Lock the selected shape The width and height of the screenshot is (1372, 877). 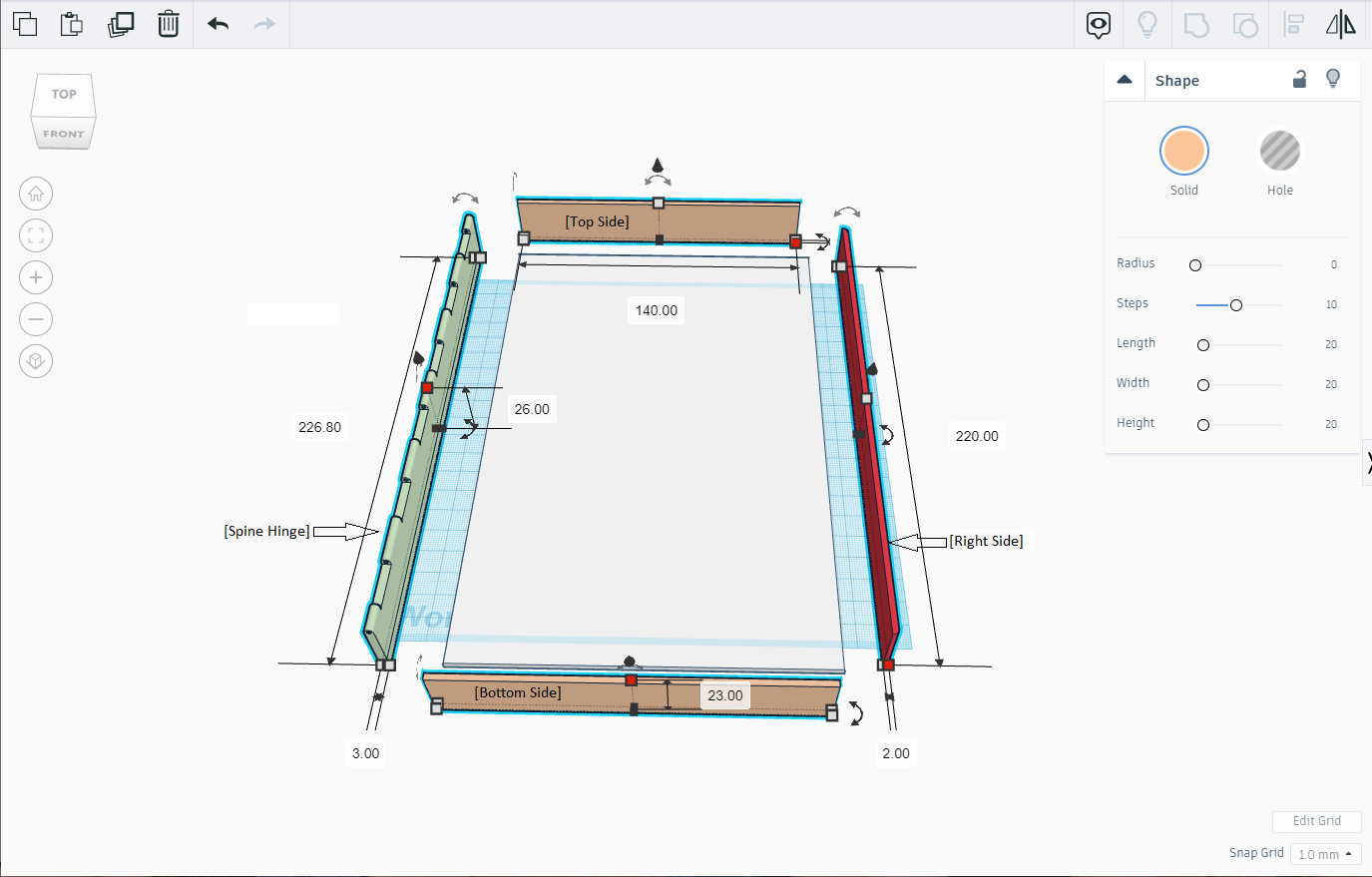point(1299,80)
